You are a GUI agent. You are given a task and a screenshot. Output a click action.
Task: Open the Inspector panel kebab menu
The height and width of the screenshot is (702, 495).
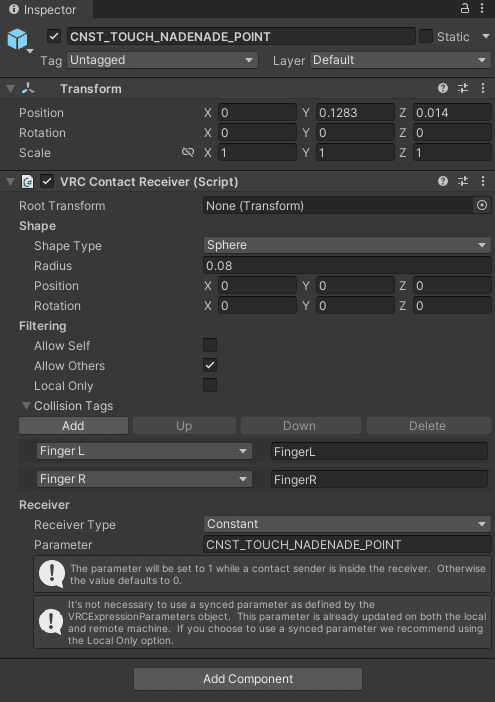pos(482,8)
